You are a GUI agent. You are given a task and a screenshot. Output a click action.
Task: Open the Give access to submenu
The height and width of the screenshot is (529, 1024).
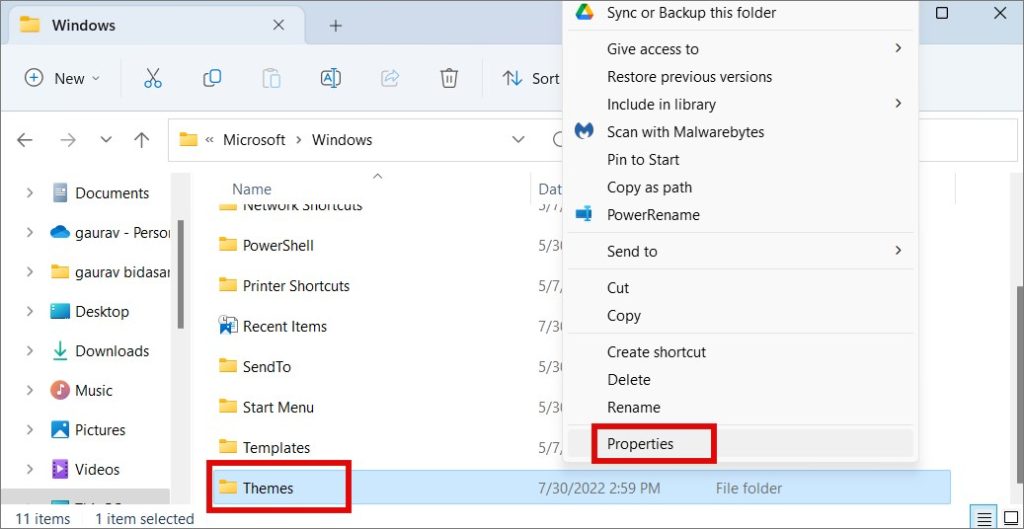coord(741,49)
